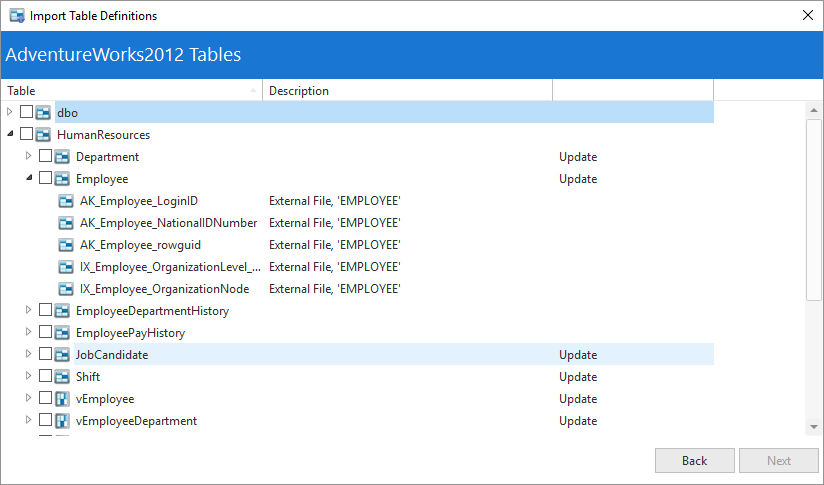The width and height of the screenshot is (824, 485).
Task: Click the Employee table icon
Action: coord(62,179)
